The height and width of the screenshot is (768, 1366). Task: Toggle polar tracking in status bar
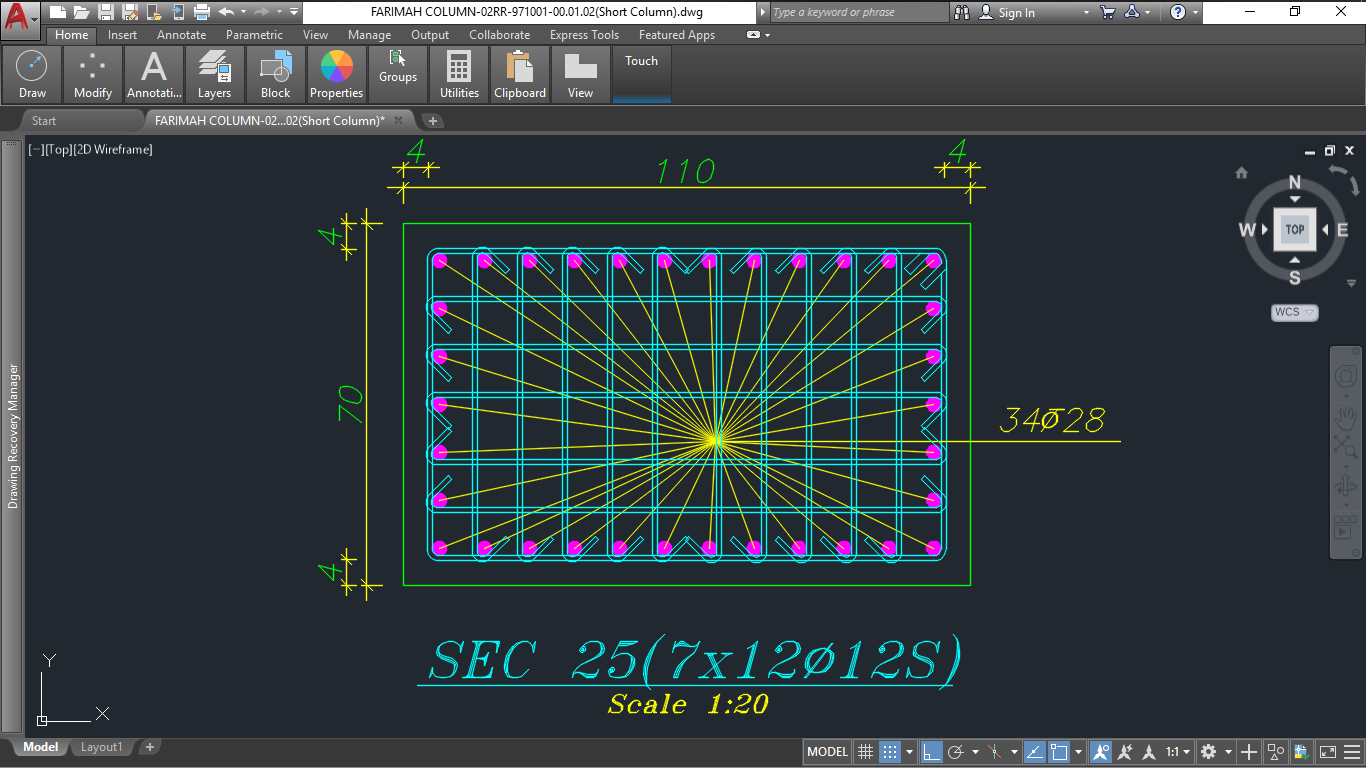[x=956, y=752]
